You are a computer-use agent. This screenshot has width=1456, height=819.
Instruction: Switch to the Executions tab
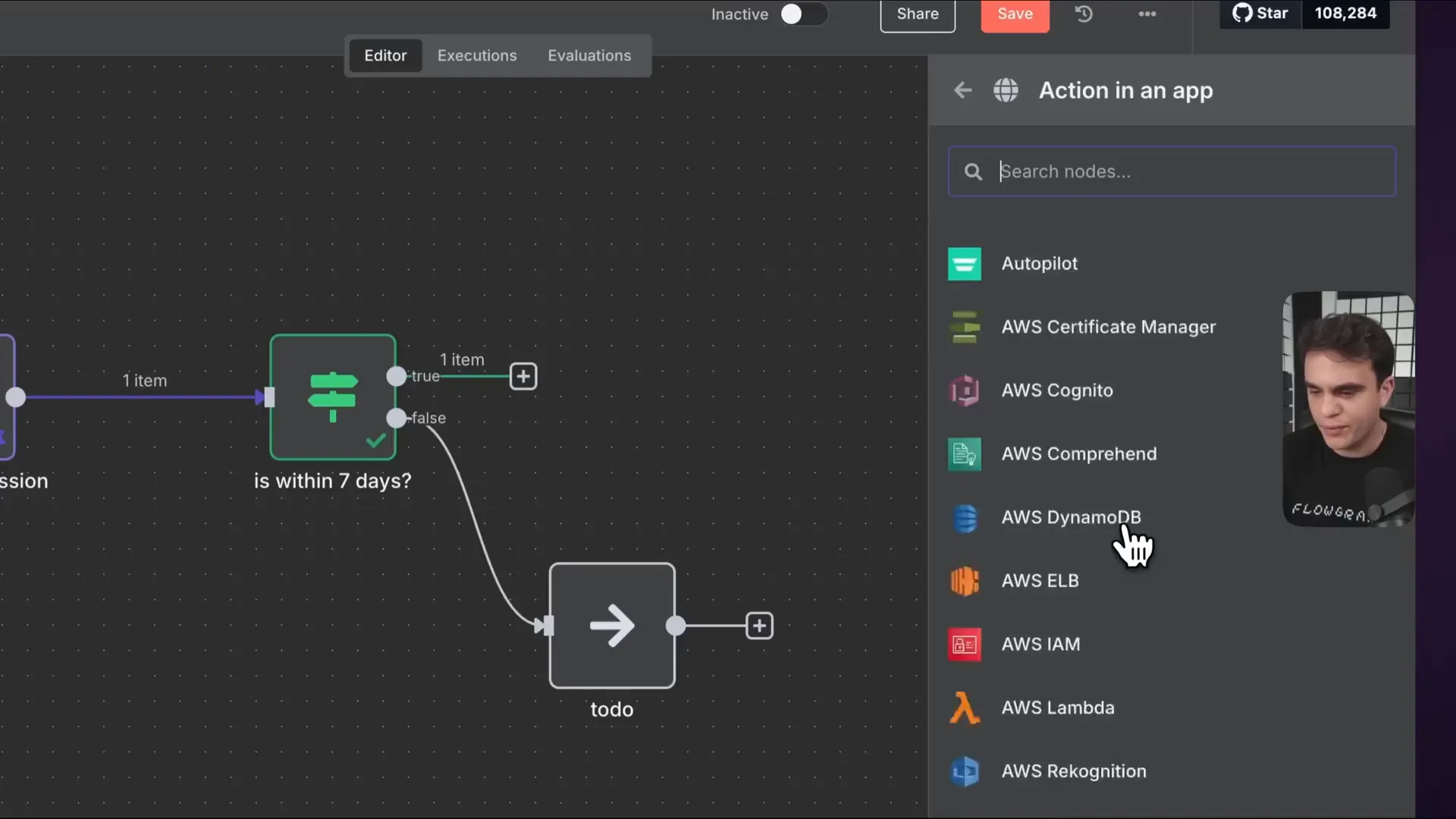pos(477,55)
